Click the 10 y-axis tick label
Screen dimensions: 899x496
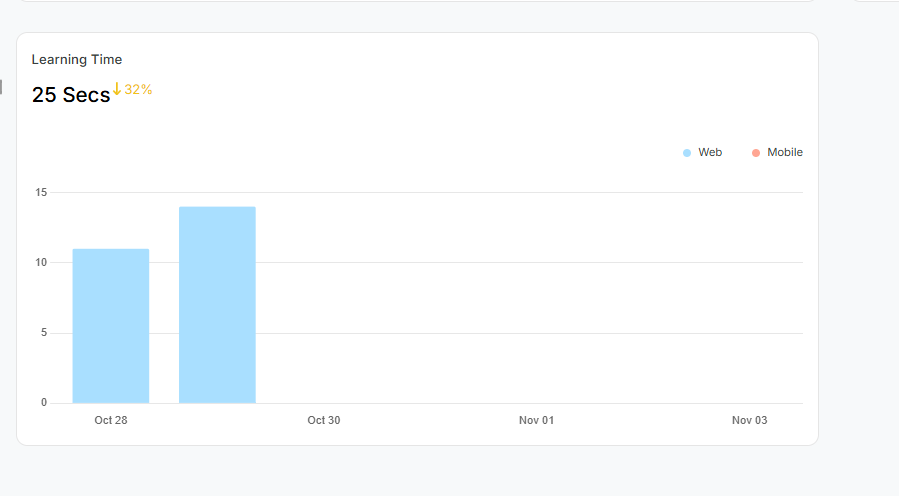point(40,263)
